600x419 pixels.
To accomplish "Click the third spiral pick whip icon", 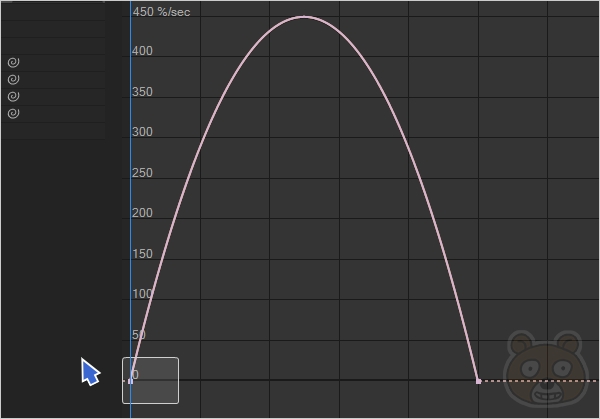I will click(x=13, y=96).
